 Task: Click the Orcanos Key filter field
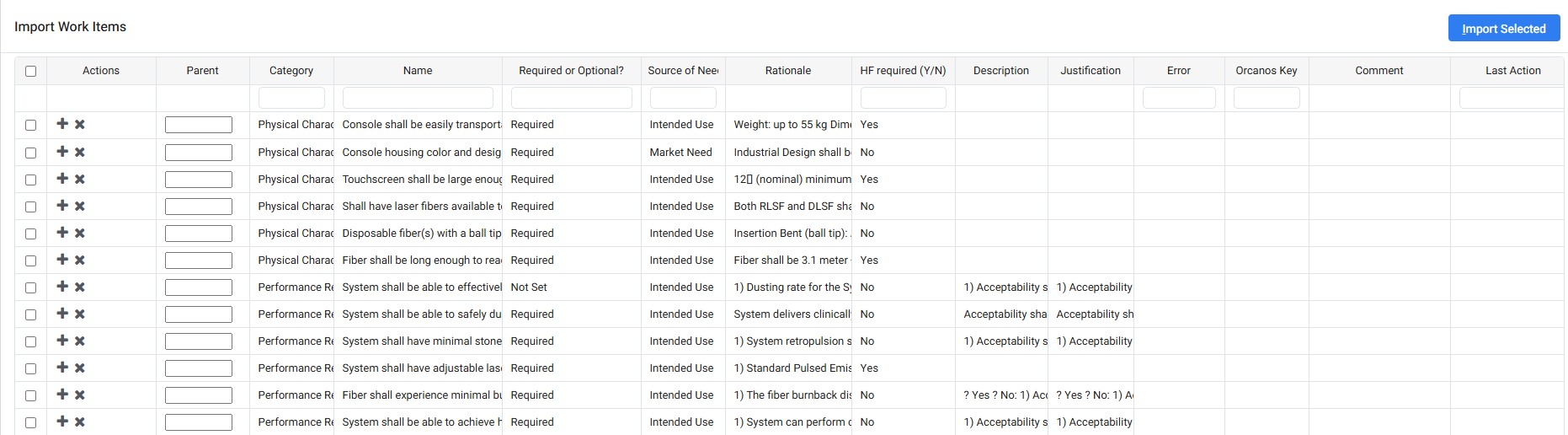coord(1266,98)
